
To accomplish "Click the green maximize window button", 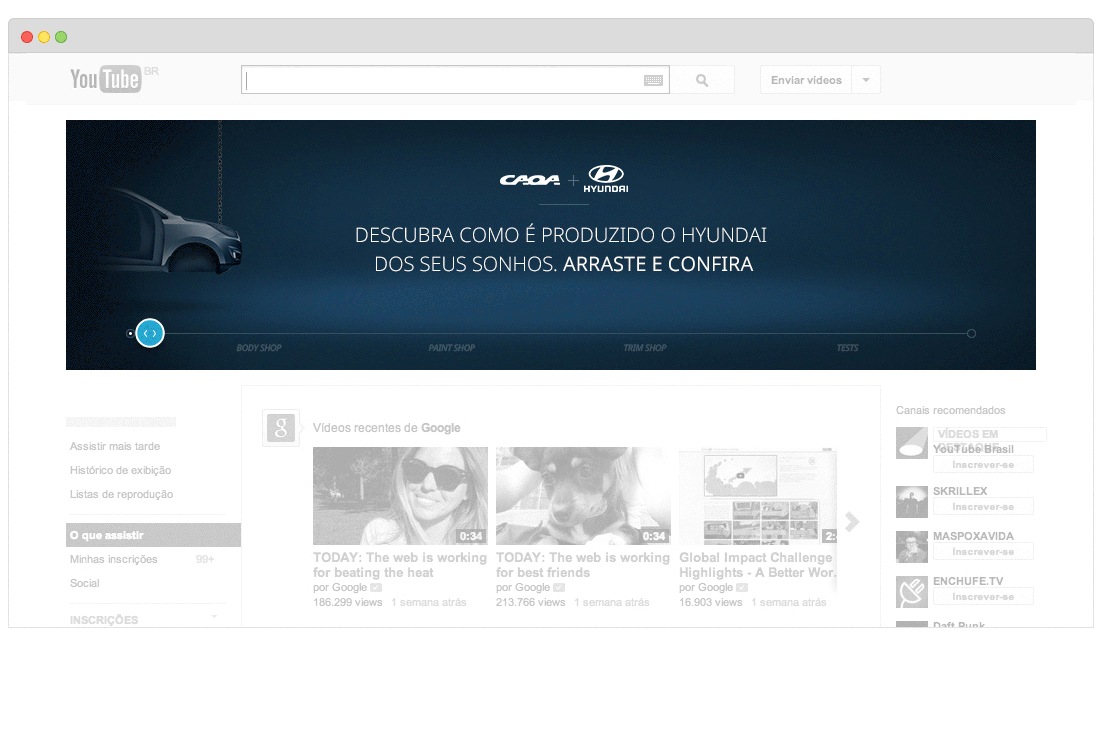I will click(61, 37).
